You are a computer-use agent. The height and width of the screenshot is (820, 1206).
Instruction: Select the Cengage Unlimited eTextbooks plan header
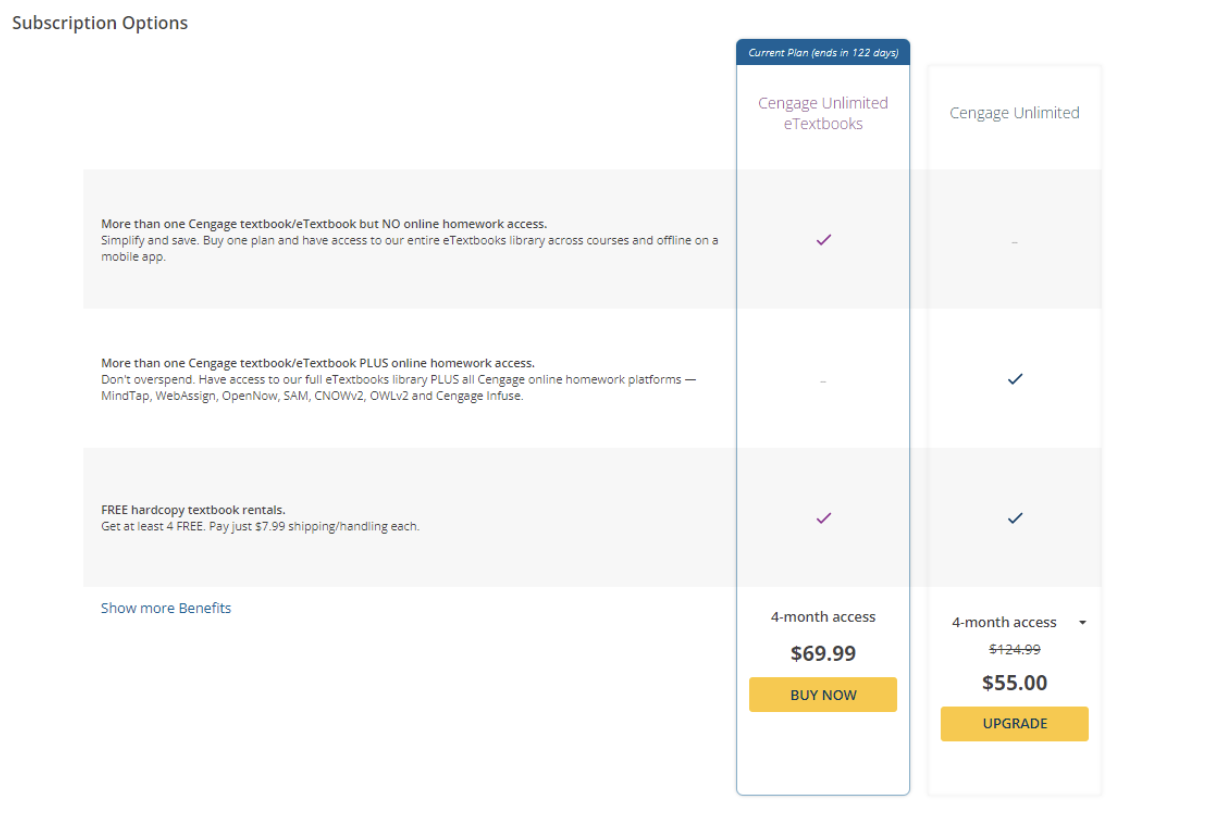(823, 113)
